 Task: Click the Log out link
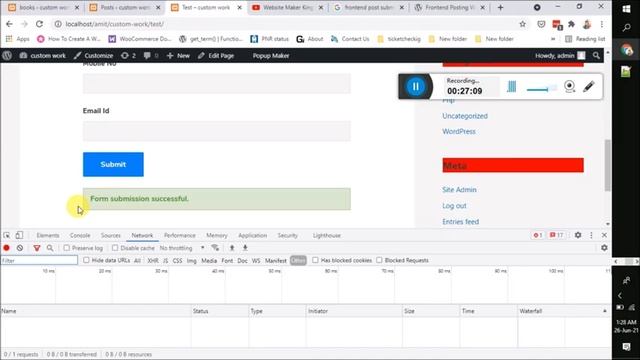coord(454,206)
